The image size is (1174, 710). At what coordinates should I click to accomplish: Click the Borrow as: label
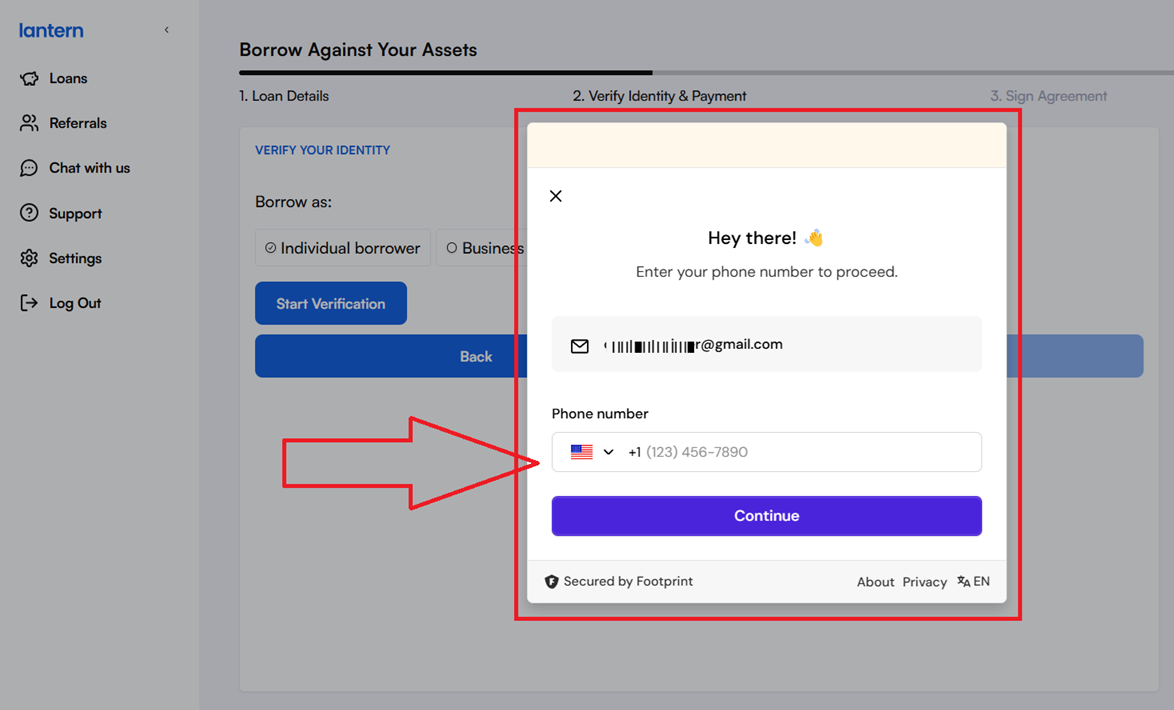tap(294, 202)
